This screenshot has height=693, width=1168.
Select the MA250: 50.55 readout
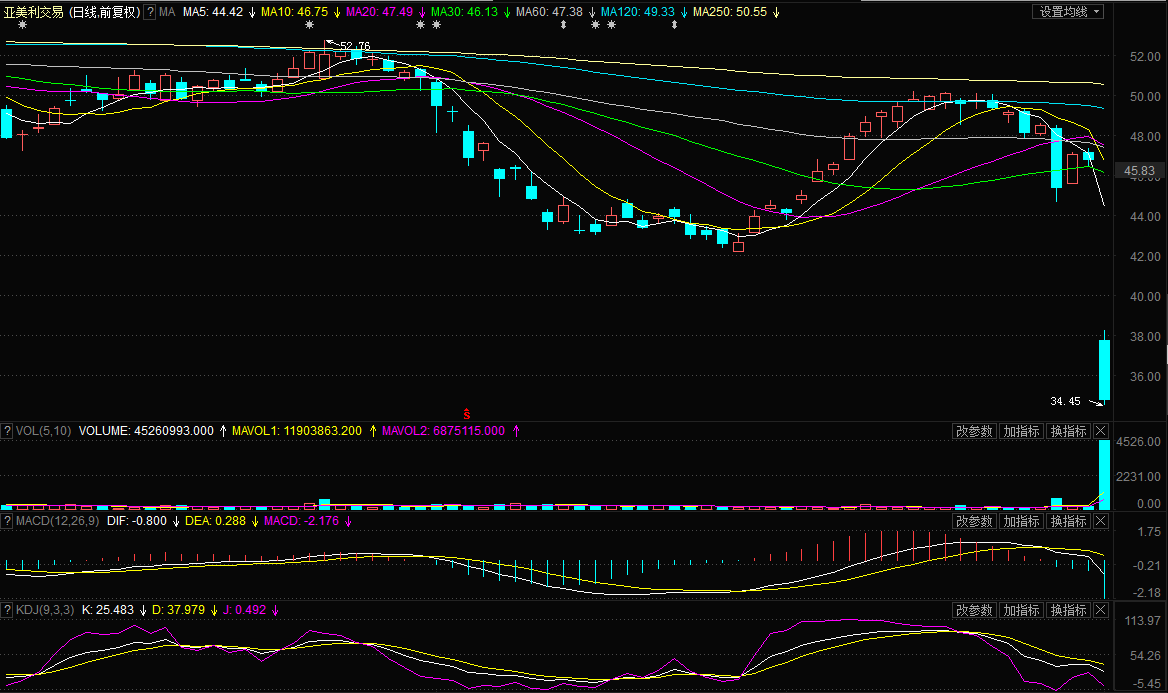pos(730,12)
